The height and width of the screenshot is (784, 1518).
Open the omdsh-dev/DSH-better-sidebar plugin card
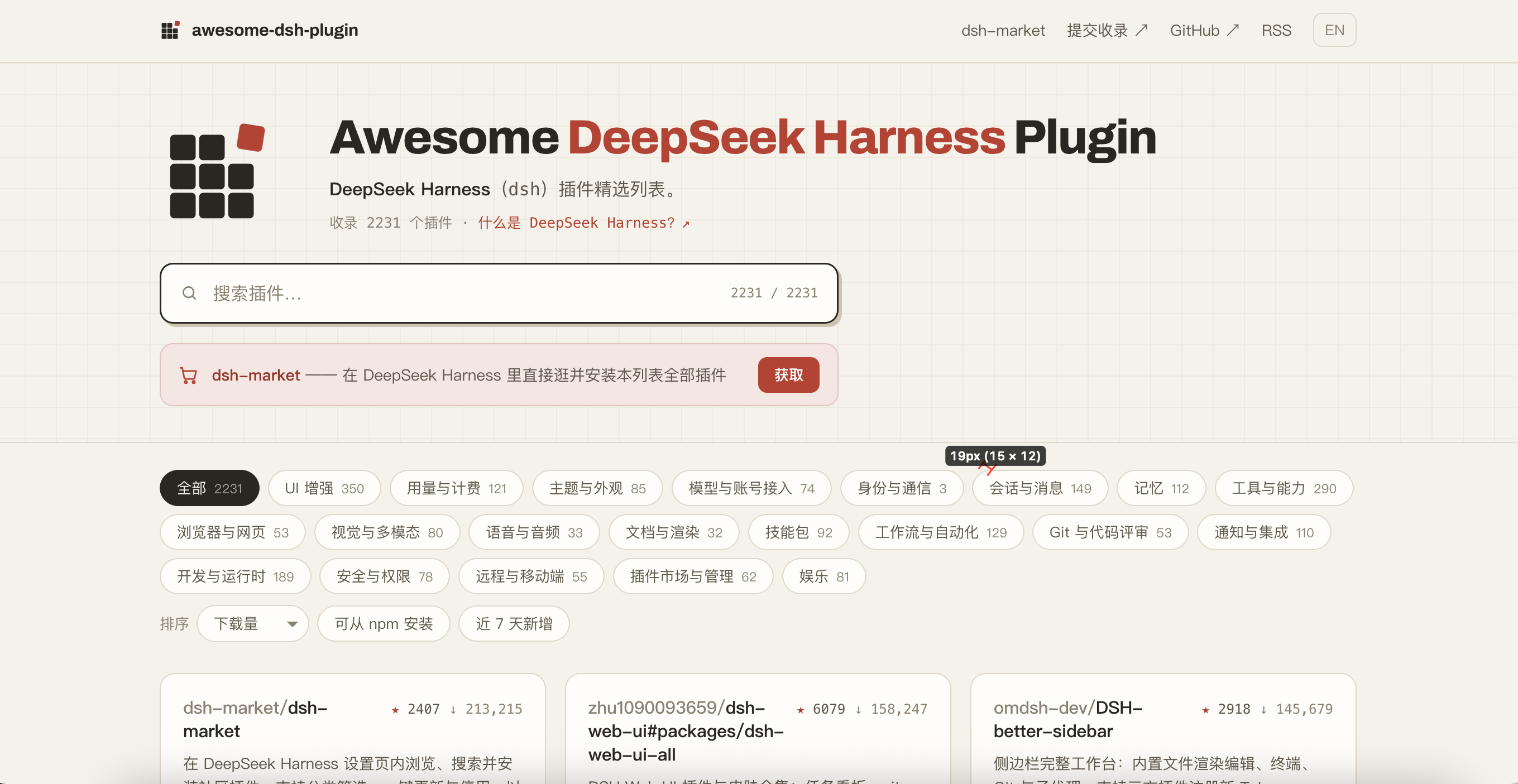(1163, 729)
